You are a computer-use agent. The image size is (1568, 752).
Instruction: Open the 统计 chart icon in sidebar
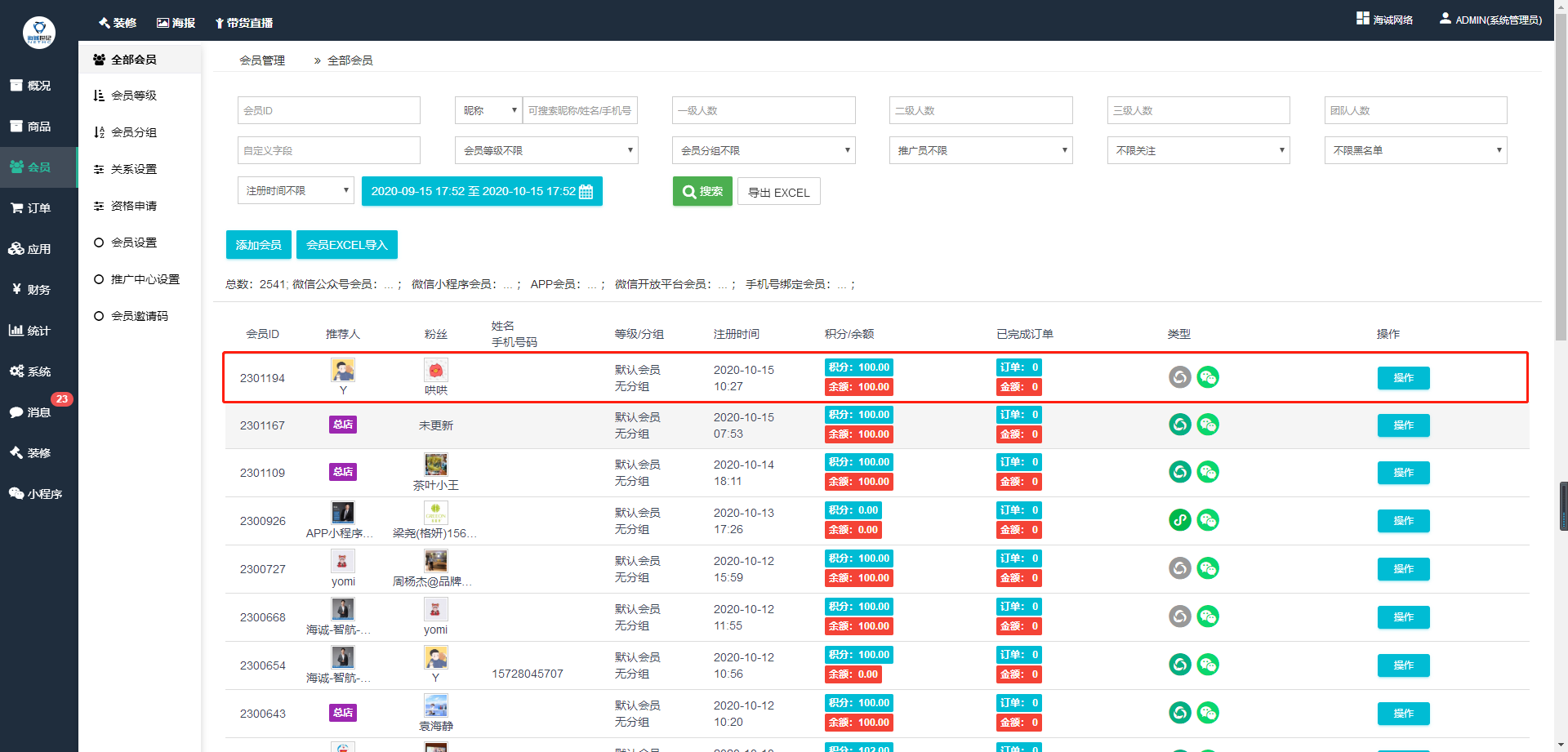(16, 331)
